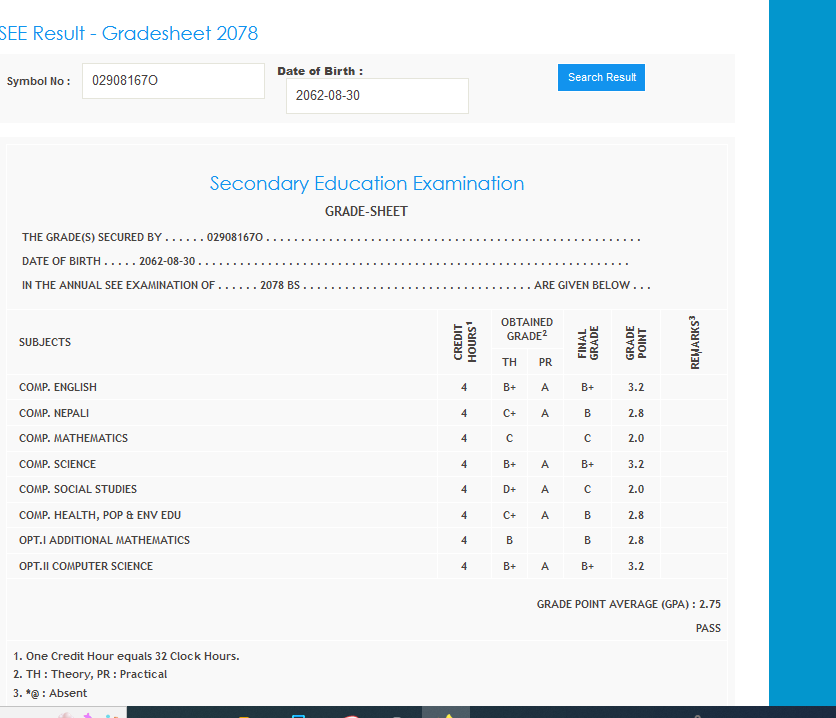Select the COMP. MATHEMATICS subject row
Image resolution: width=836 pixels, height=718 pixels.
pos(73,438)
